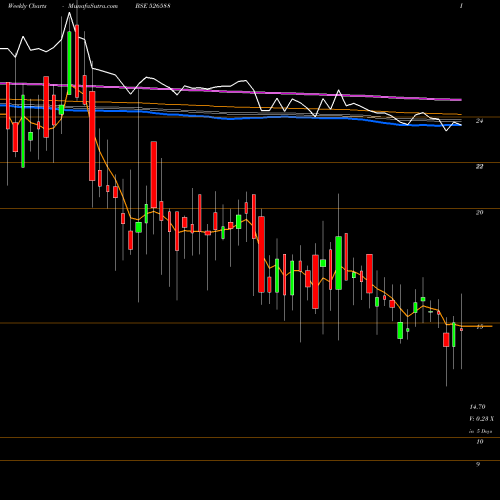Click the 9 price axis label
The image size is (500, 500).
pos(478,464)
